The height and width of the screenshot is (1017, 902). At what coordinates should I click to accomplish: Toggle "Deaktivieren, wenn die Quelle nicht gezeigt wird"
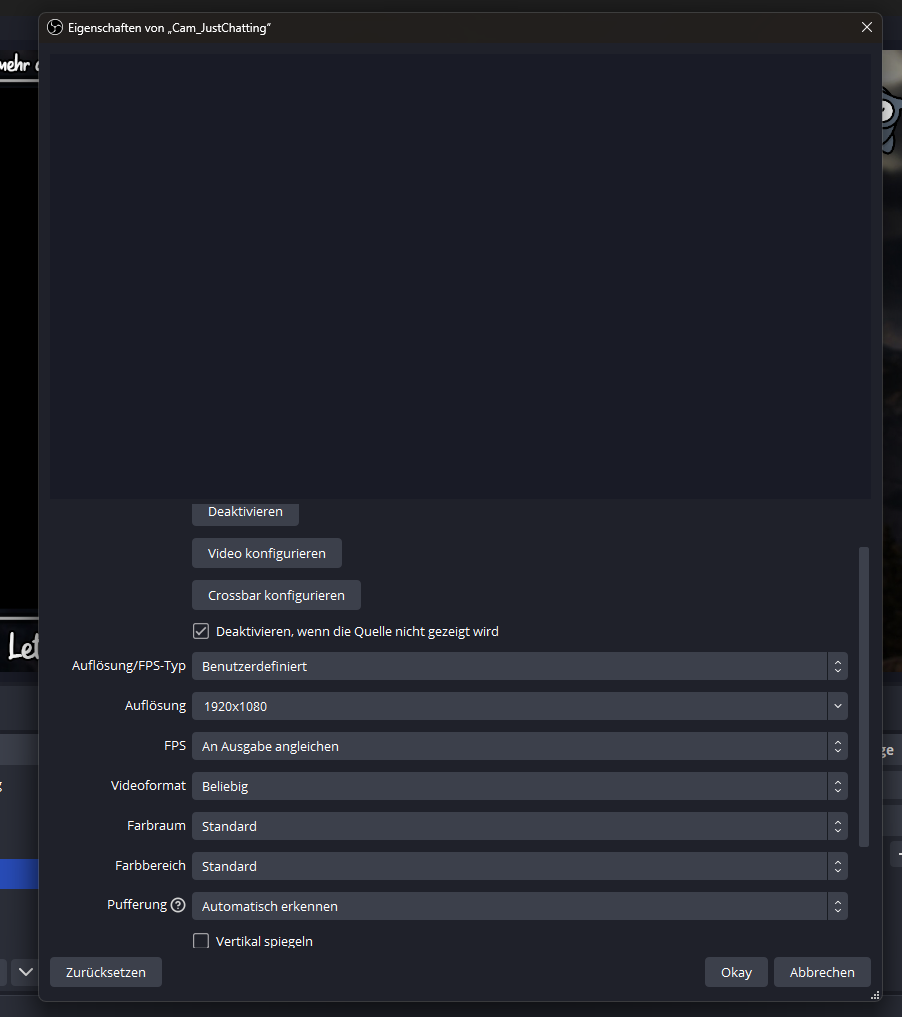(201, 631)
